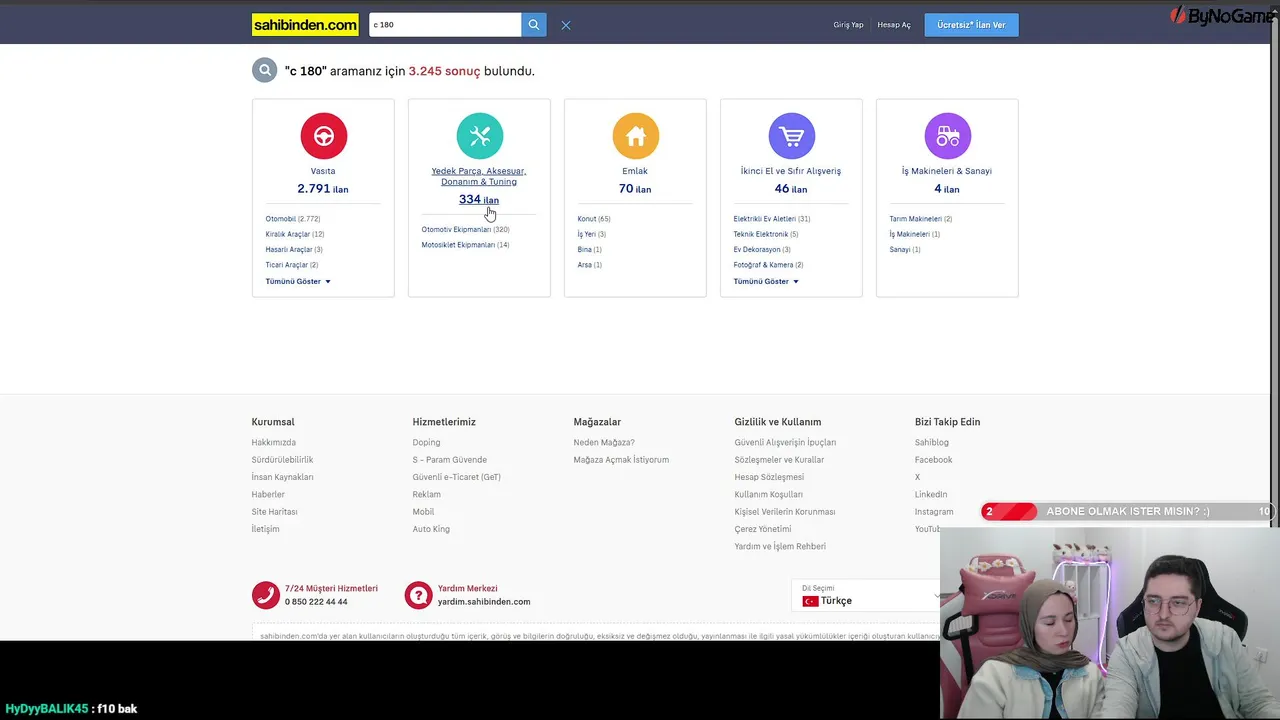Select Otomotiv Ekipmanları (320)
Screen dimensions: 1280x720
coord(465,230)
